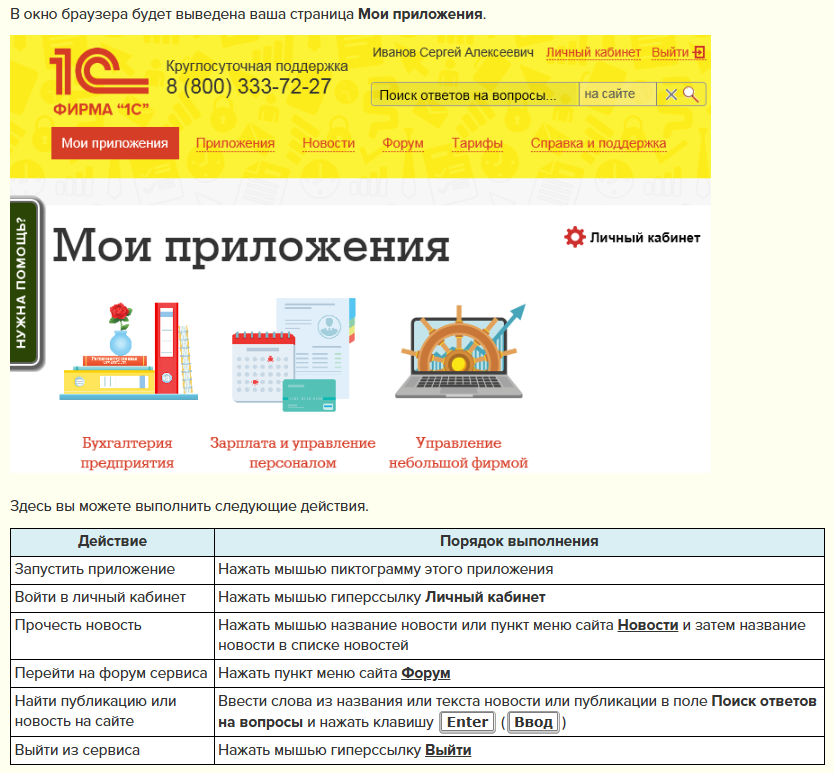Clear search with the X icon

pyautogui.click(x=671, y=95)
